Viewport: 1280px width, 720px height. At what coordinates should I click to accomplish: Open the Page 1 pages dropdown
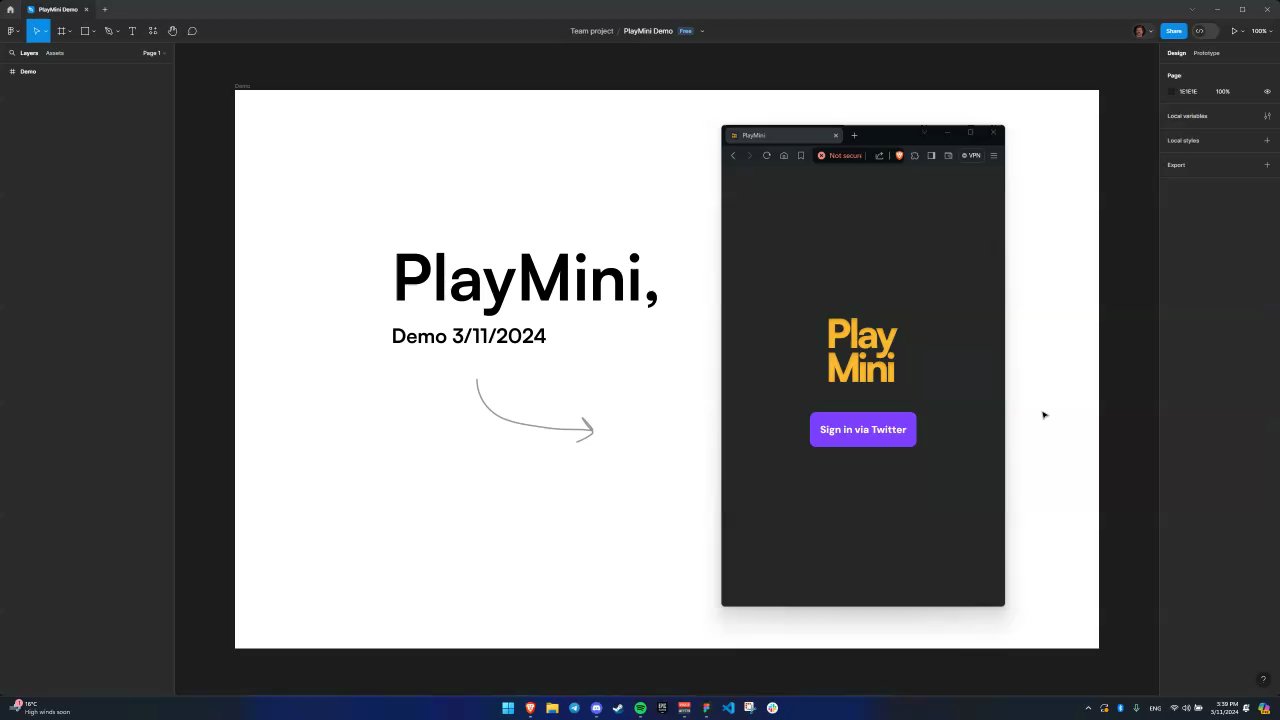tap(153, 53)
